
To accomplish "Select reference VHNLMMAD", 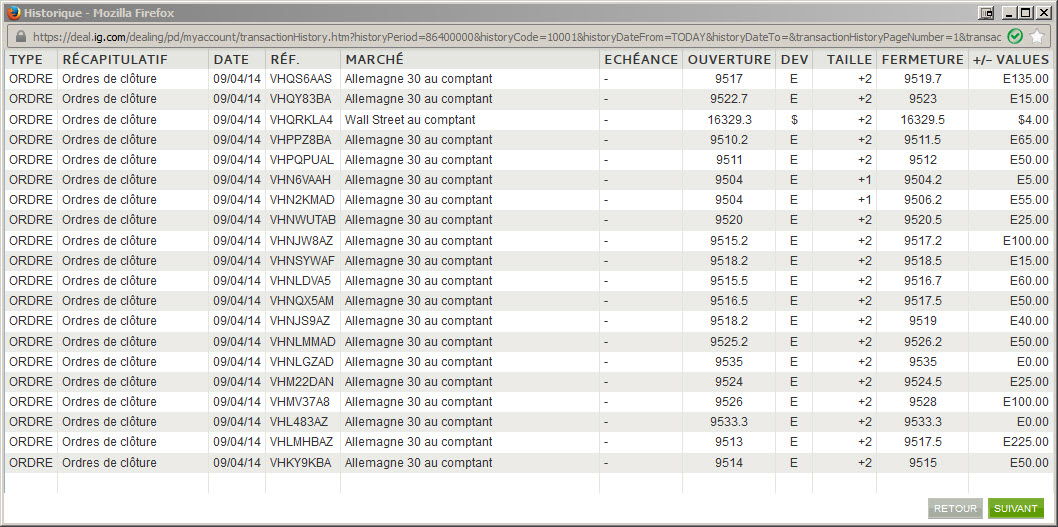I will (302, 342).
